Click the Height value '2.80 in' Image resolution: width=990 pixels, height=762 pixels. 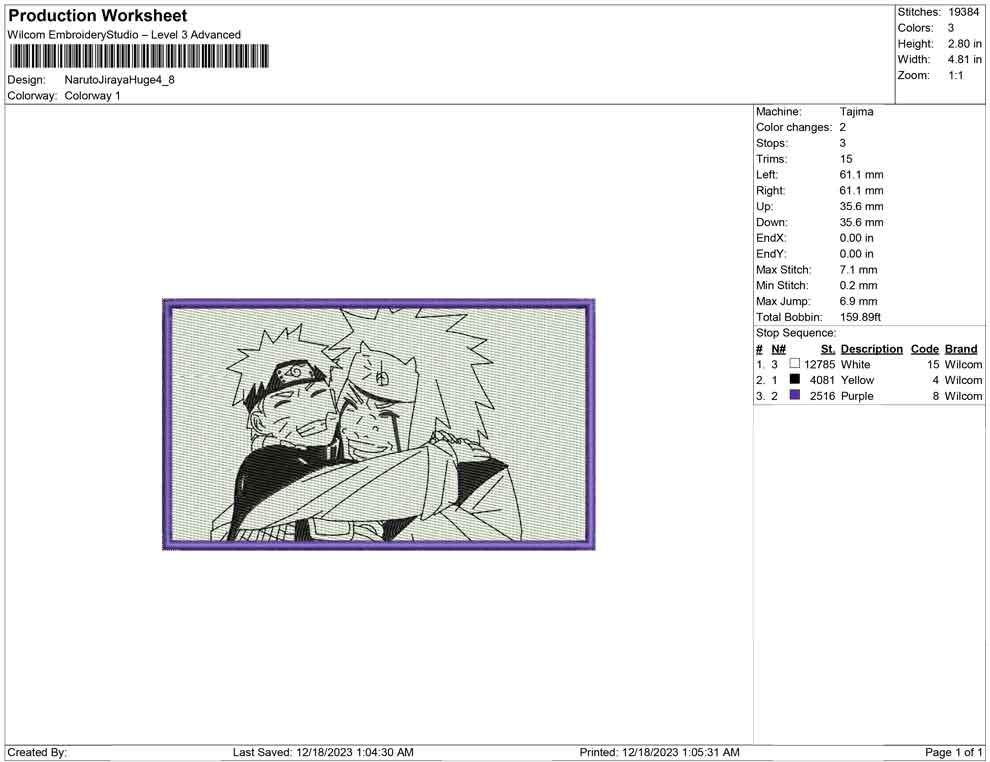964,44
